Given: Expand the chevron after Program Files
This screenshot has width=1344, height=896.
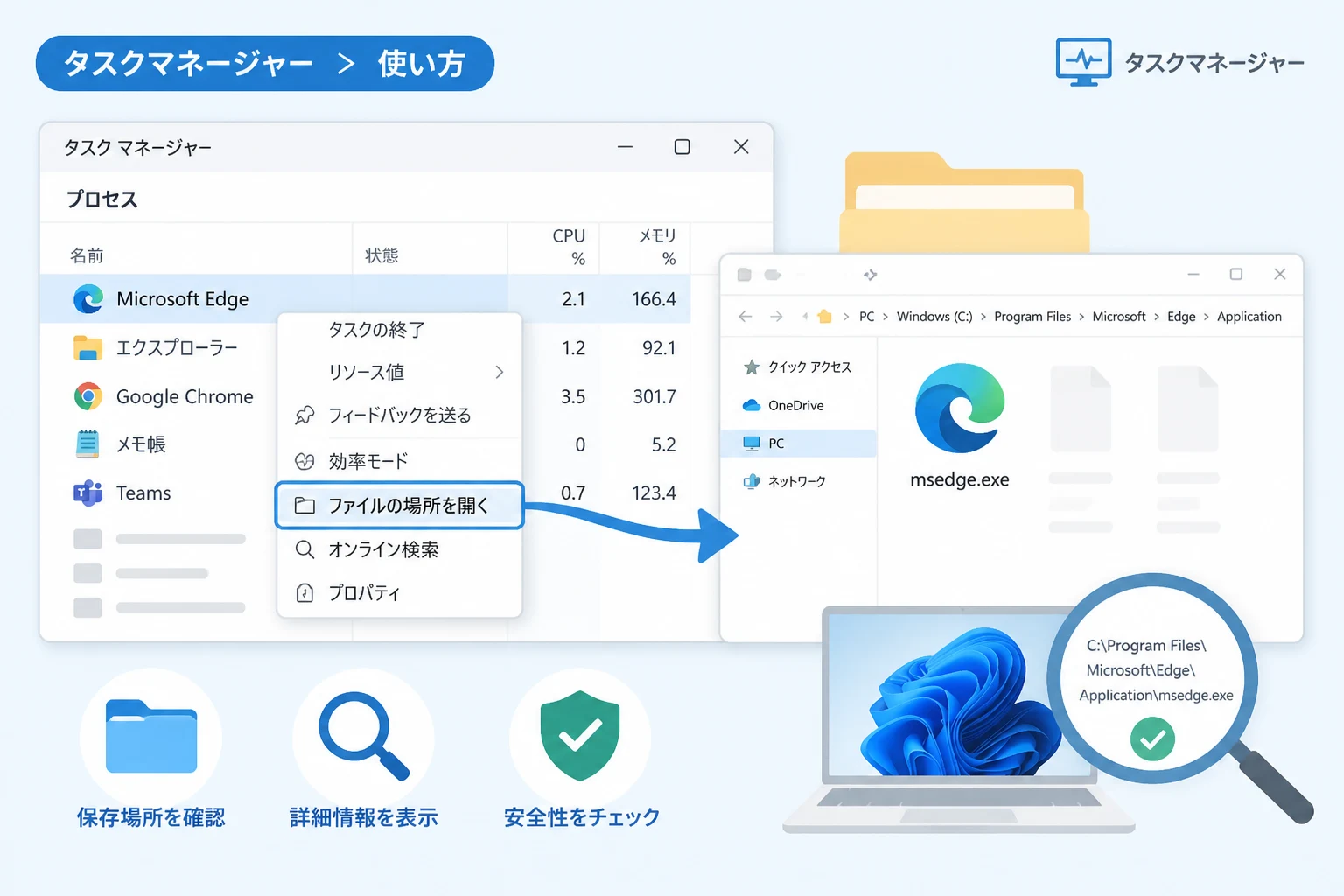Looking at the screenshot, I should click(x=1081, y=317).
